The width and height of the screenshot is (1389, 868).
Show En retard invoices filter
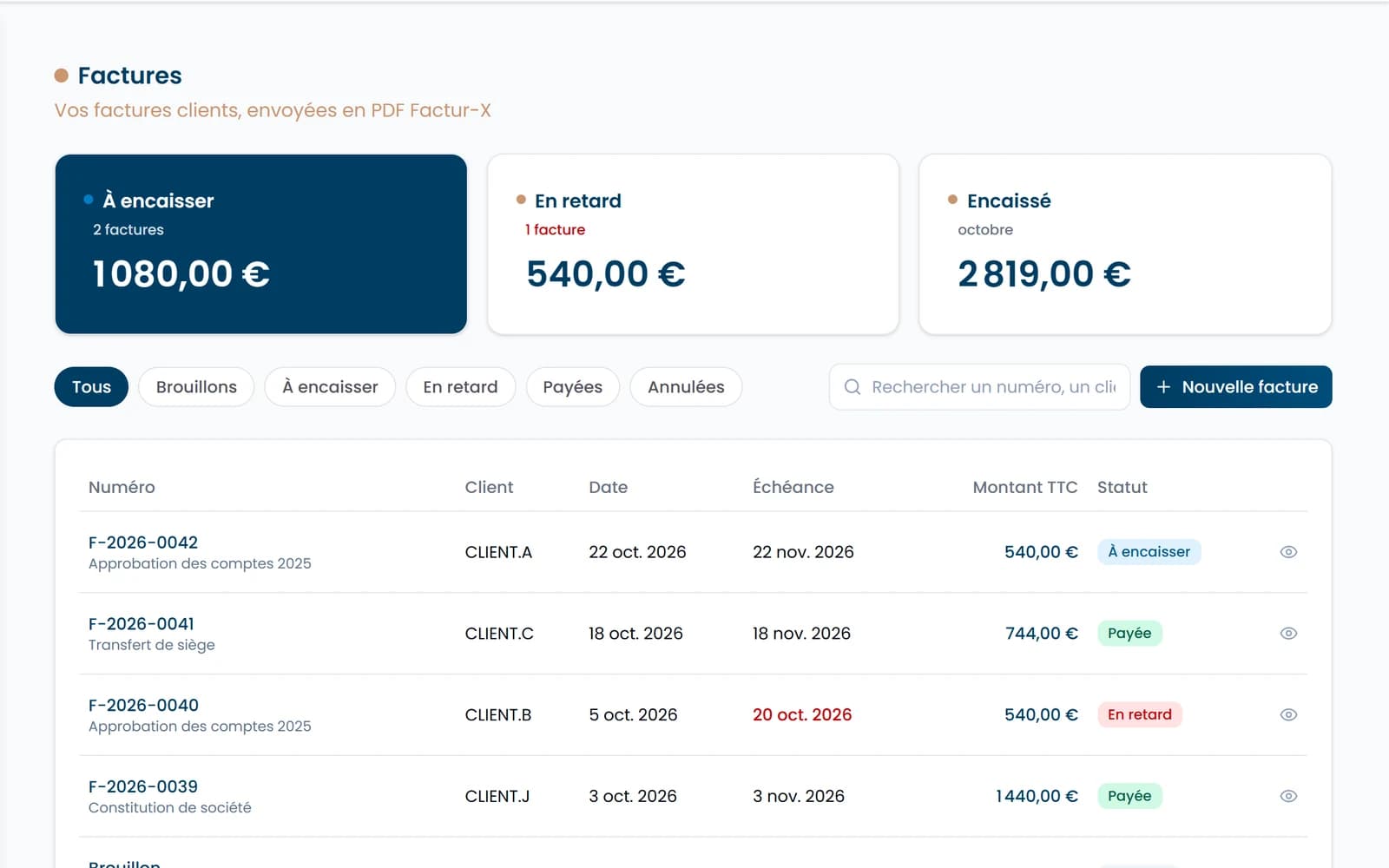pyautogui.click(x=460, y=387)
